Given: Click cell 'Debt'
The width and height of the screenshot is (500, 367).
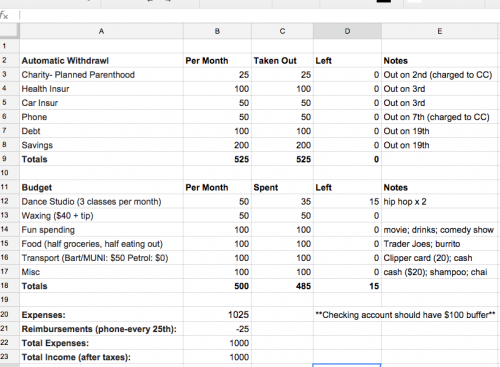Looking at the screenshot, I should coord(101,131).
